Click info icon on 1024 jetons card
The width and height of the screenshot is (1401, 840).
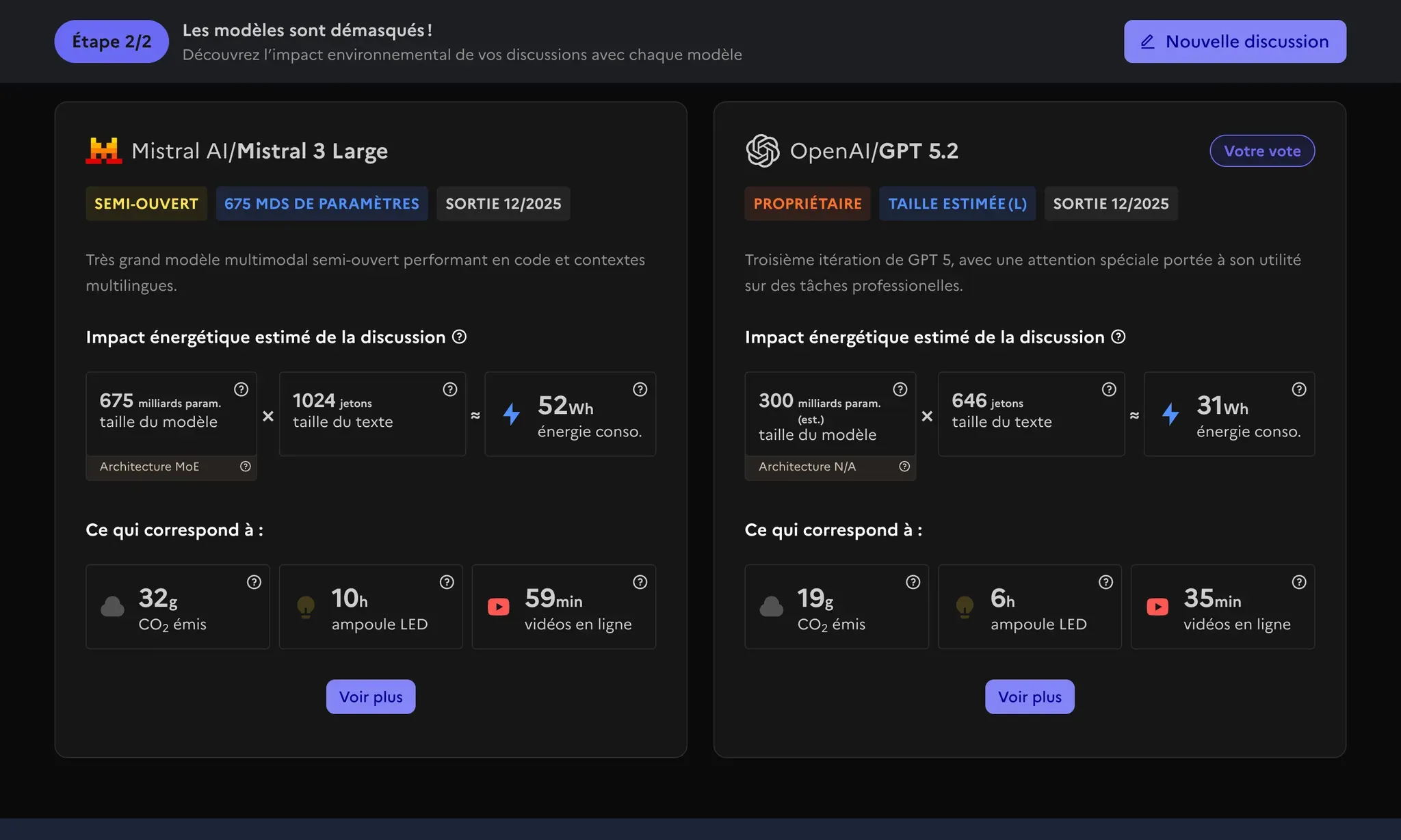point(450,389)
